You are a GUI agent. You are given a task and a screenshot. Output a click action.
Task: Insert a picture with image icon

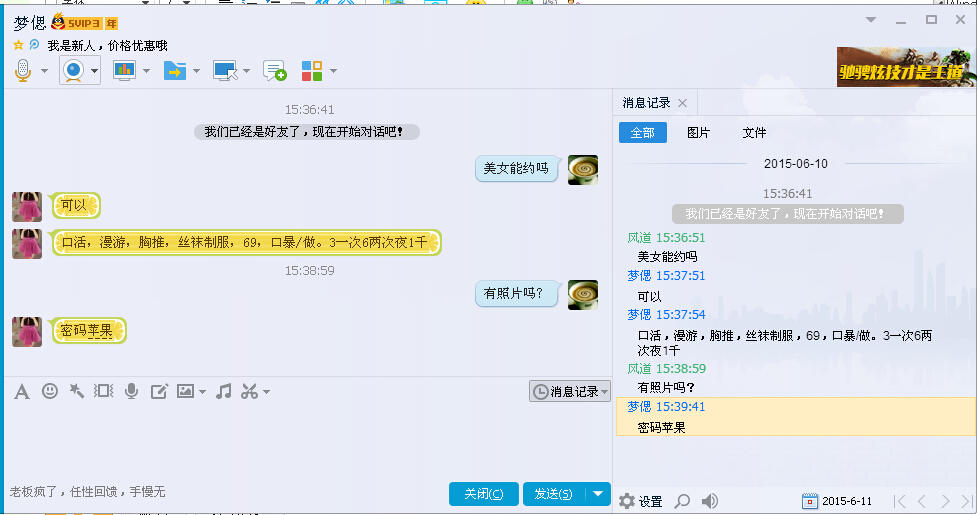coord(185,391)
